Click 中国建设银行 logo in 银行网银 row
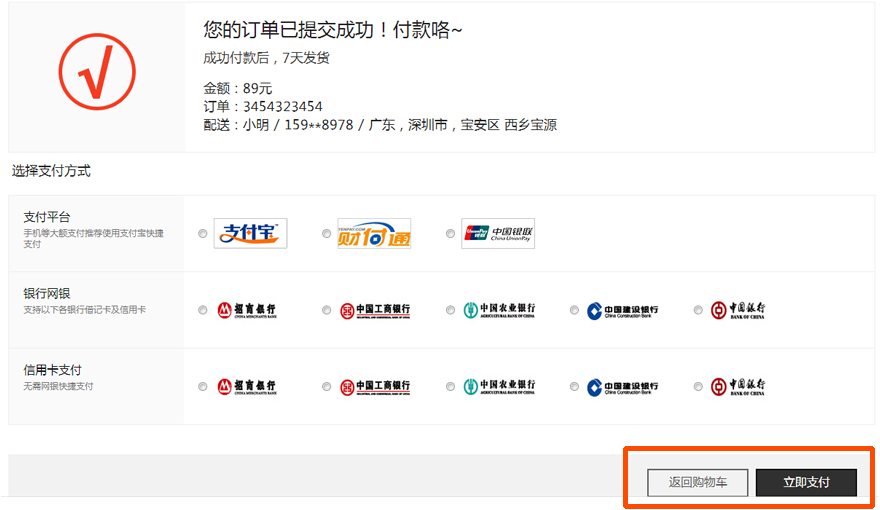The height and width of the screenshot is (510, 880). (622, 310)
